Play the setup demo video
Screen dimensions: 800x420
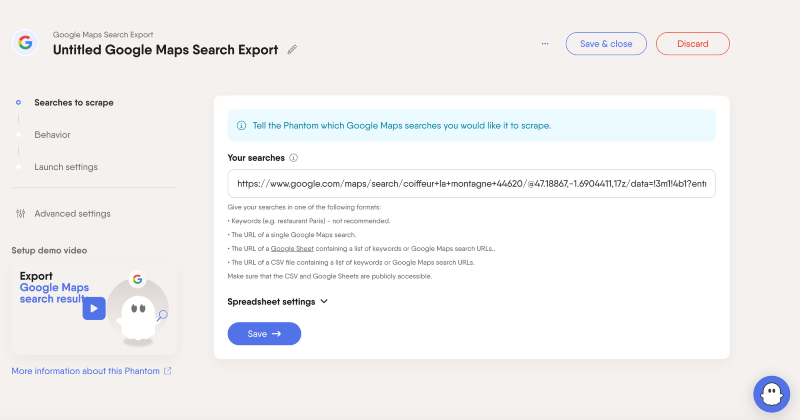click(x=94, y=309)
